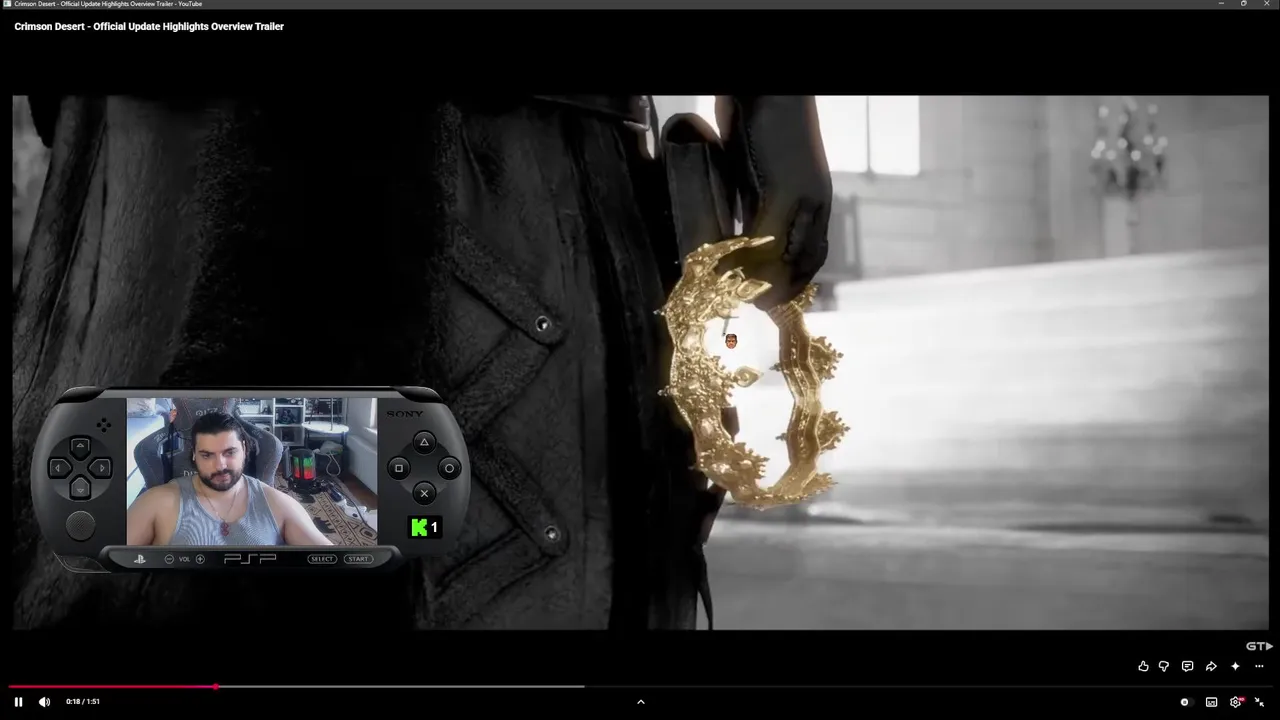Pause the video playback
This screenshot has height=720, width=1280.
pos(18,702)
